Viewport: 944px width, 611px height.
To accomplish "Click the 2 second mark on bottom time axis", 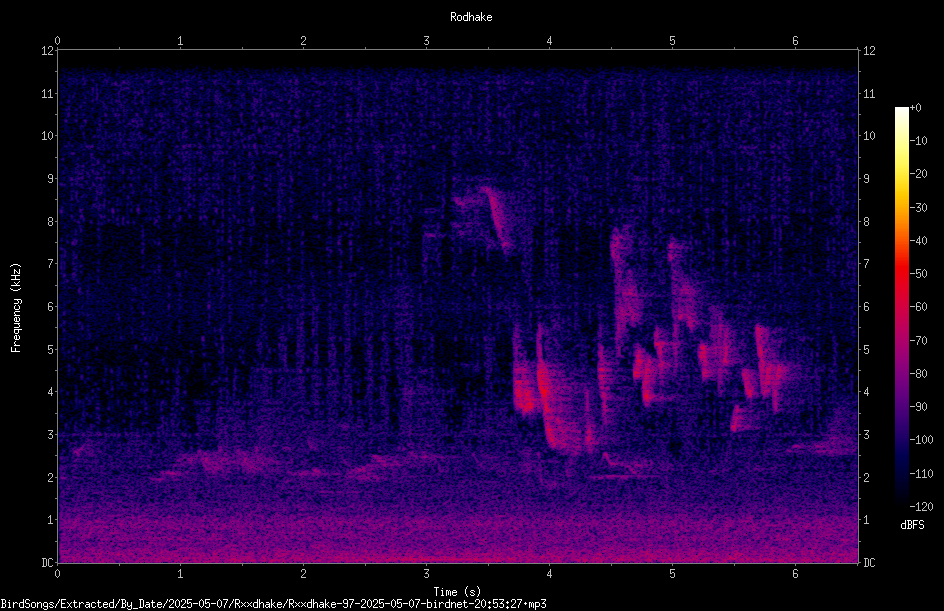I will (x=303, y=574).
